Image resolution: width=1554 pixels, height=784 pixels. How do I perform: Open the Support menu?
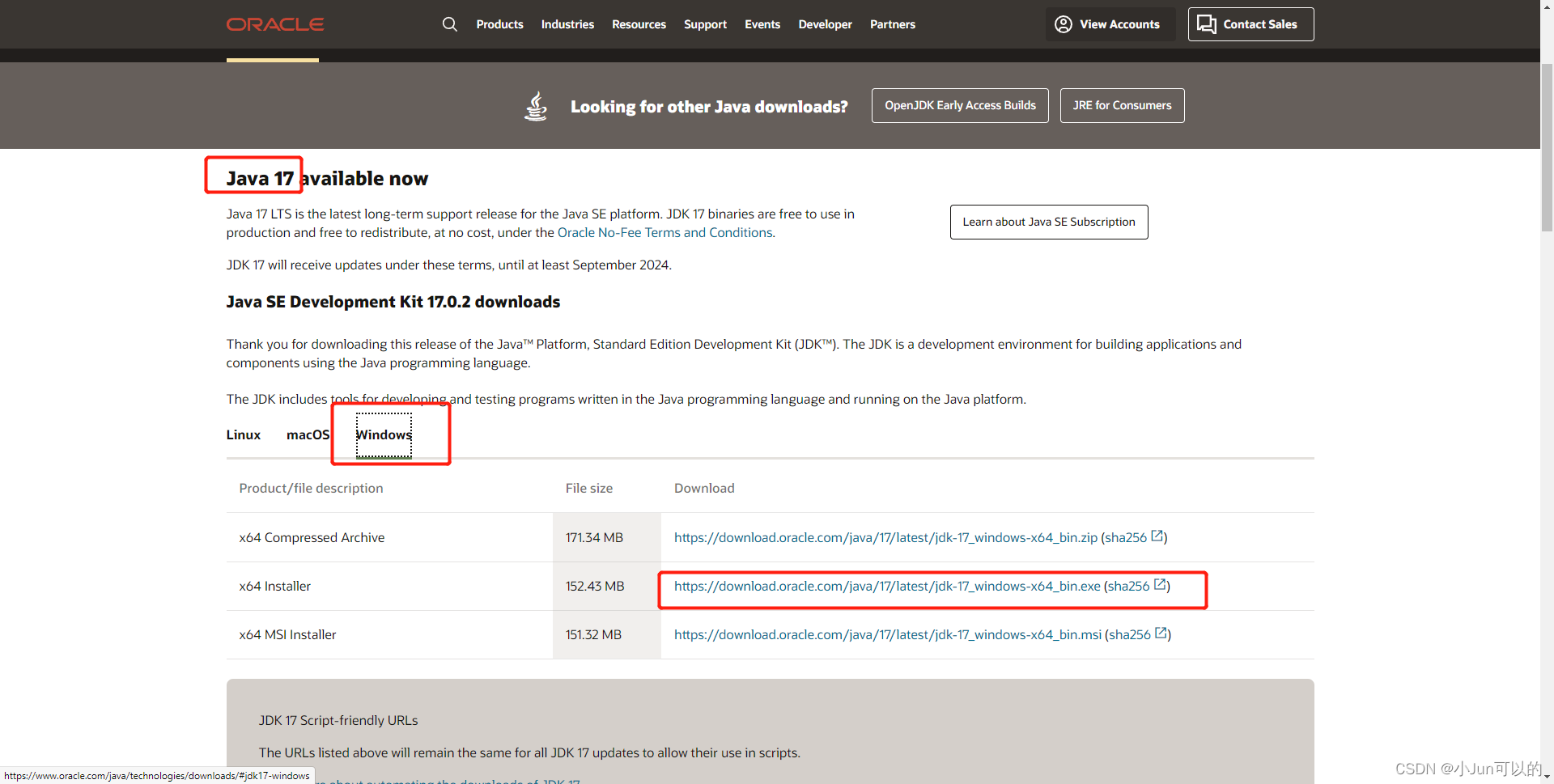click(705, 24)
